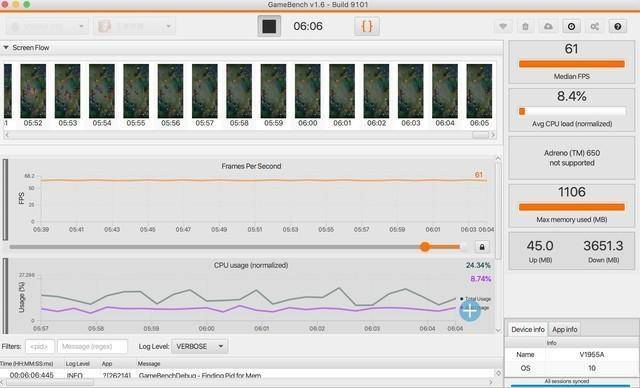Image resolution: width=640 pixels, height=388 pixels.
Task: Switch to the Device info tab
Action: click(x=527, y=329)
